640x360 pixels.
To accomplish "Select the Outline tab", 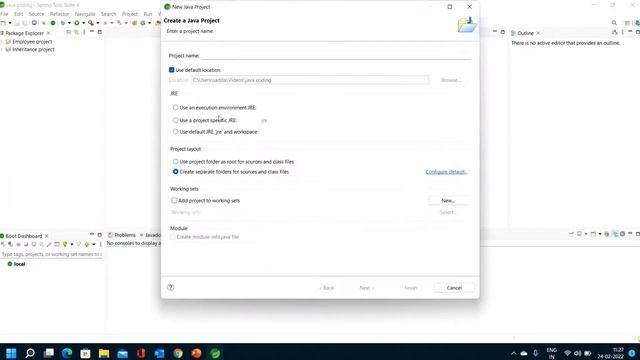I will click(525, 33).
